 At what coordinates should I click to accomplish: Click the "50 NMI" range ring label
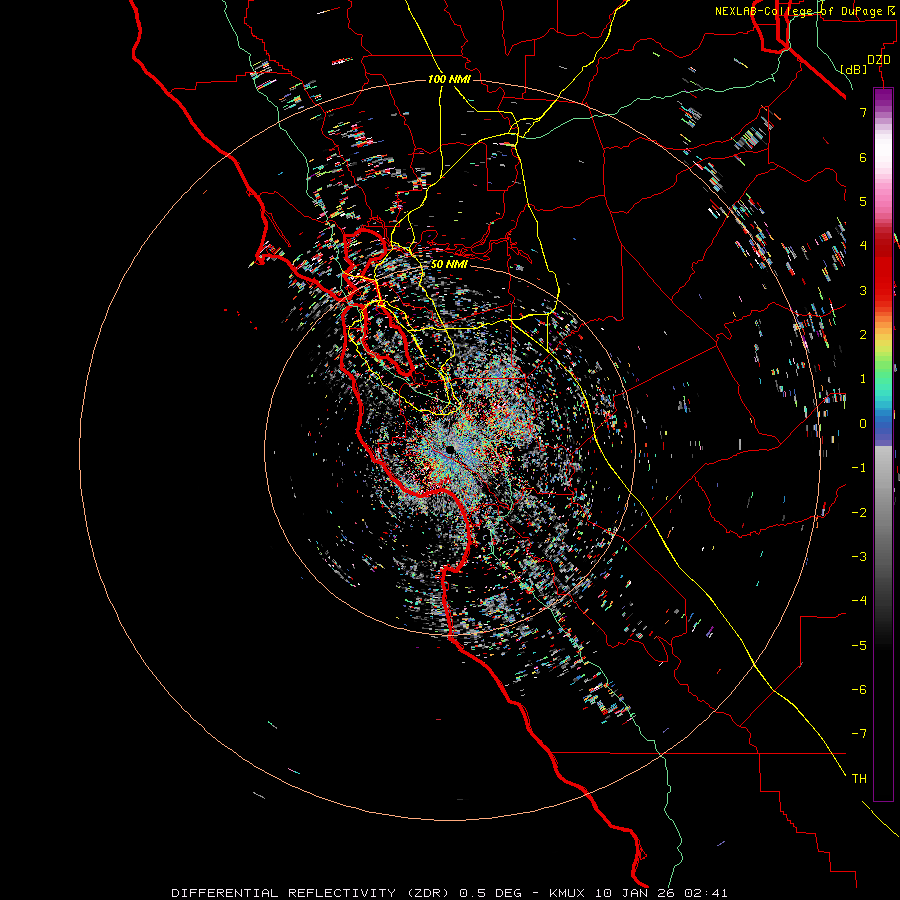(449, 264)
